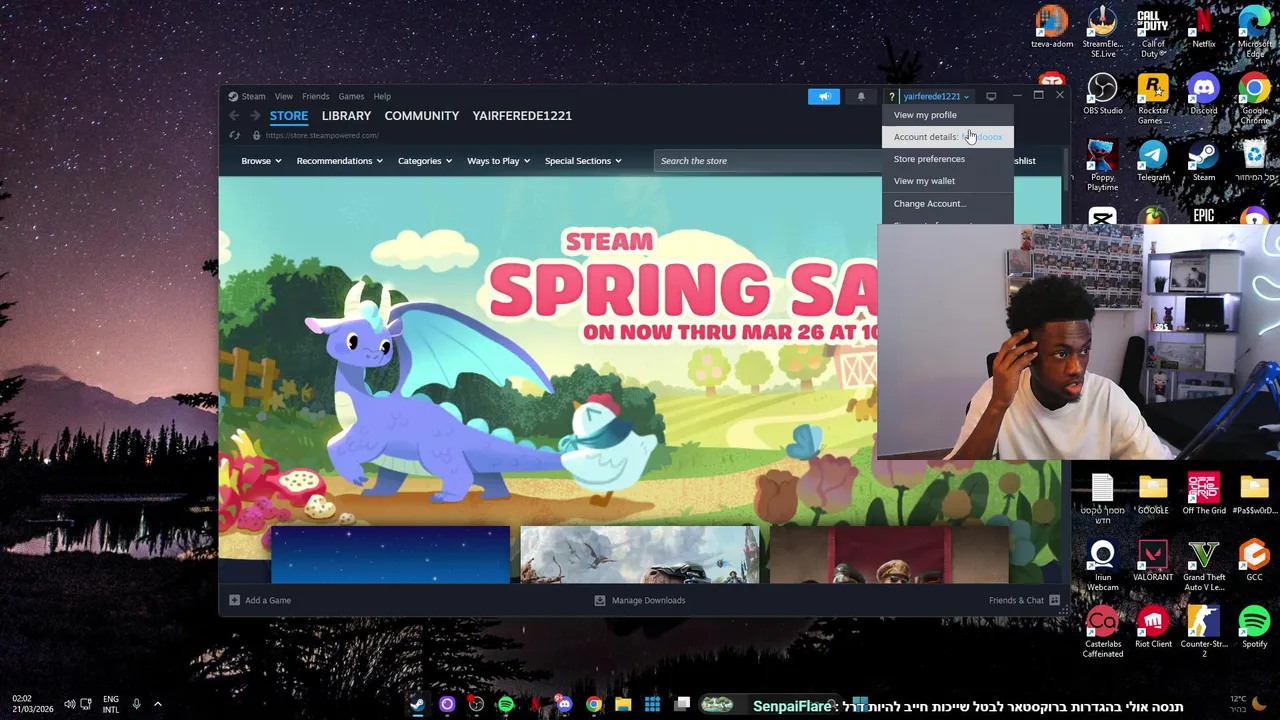Screen dimensions: 1280x720
Task: Open the Help menu
Action: click(x=382, y=97)
